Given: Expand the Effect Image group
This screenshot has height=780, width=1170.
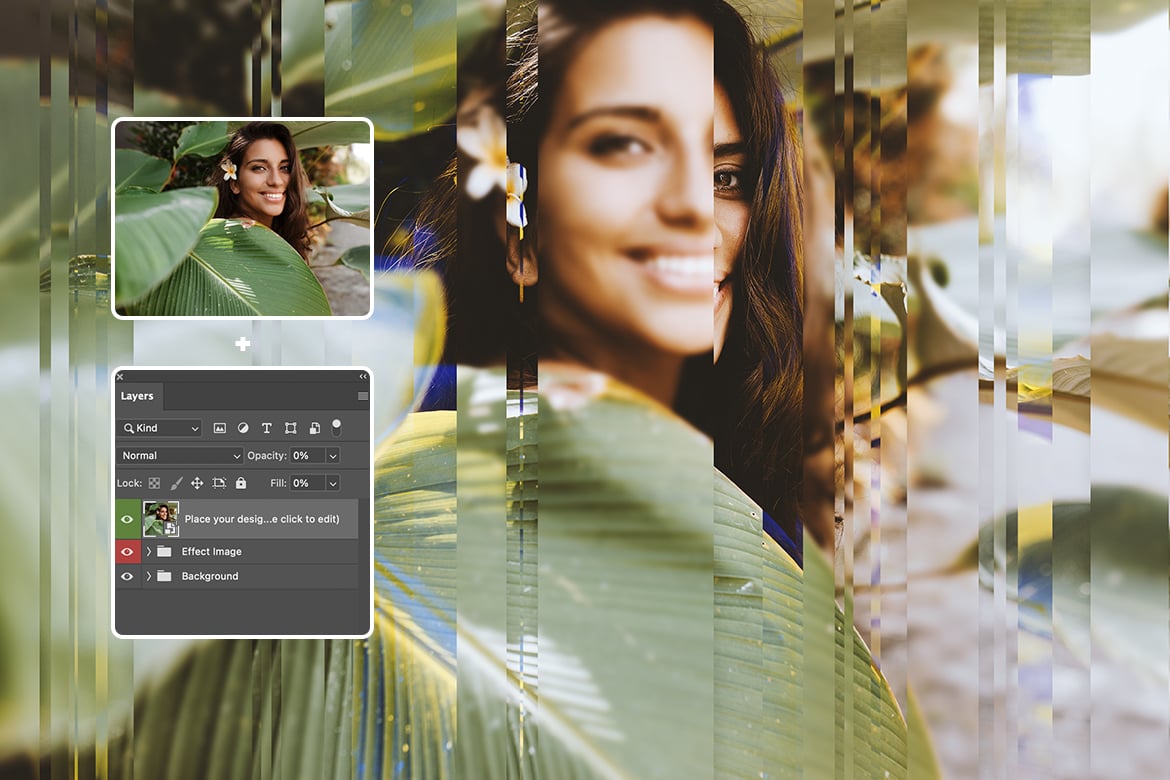Looking at the screenshot, I should click(149, 552).
